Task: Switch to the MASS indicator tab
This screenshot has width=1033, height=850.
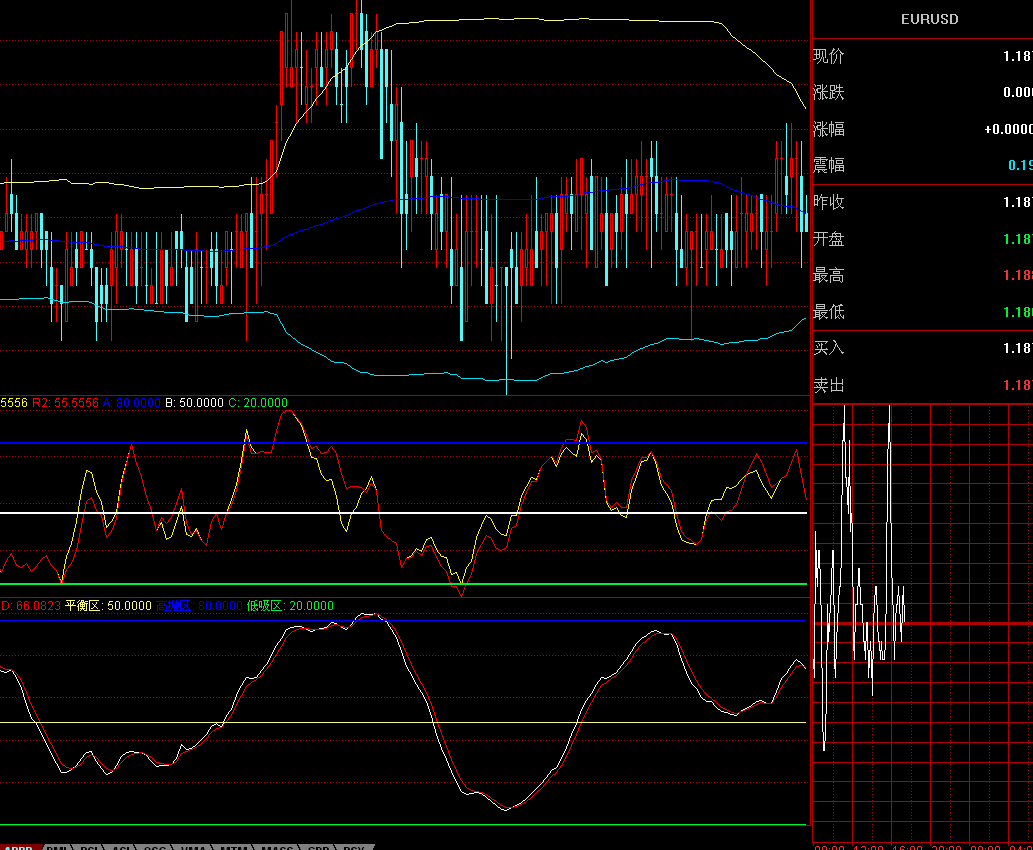Action: pyautogui.click(x=277, y=847)
